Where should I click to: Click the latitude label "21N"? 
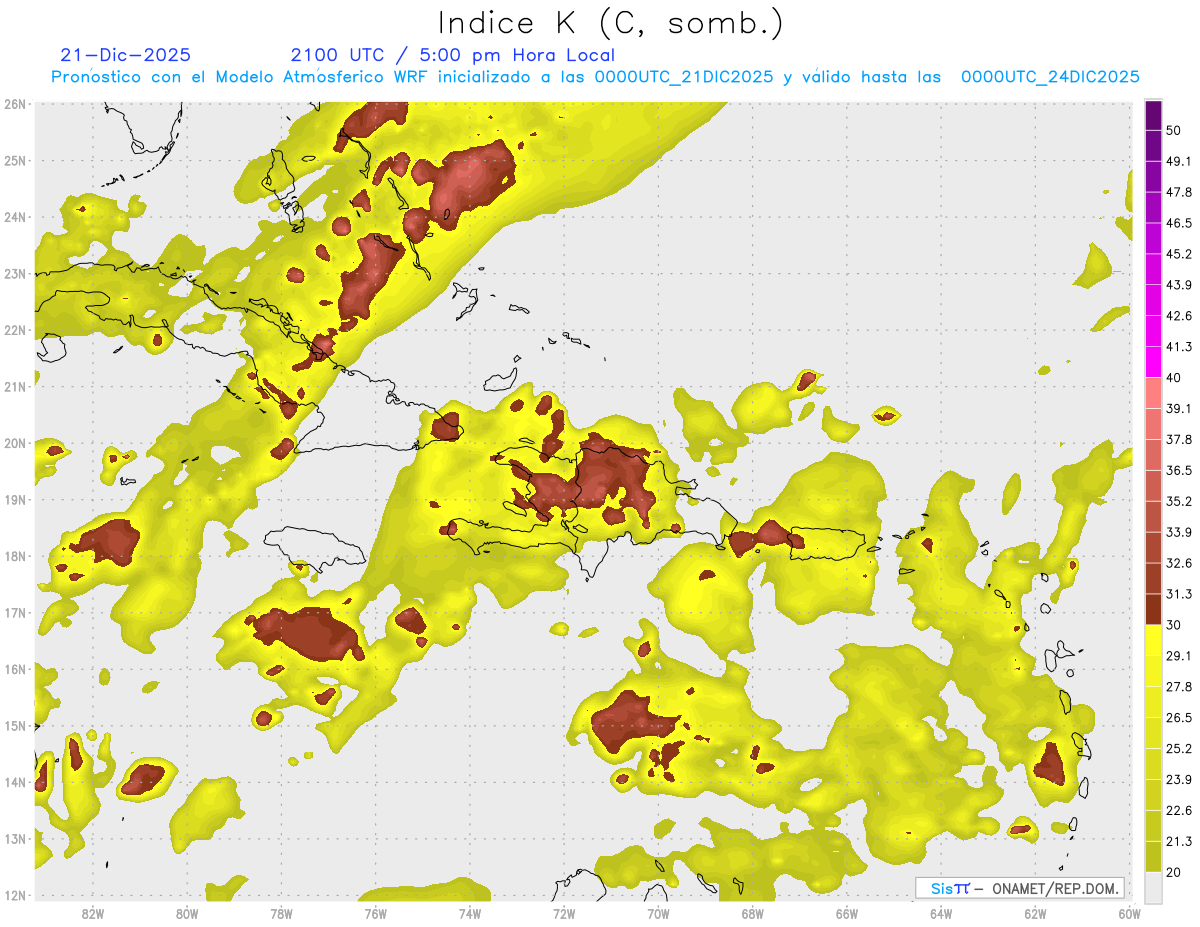pos(15,387)
